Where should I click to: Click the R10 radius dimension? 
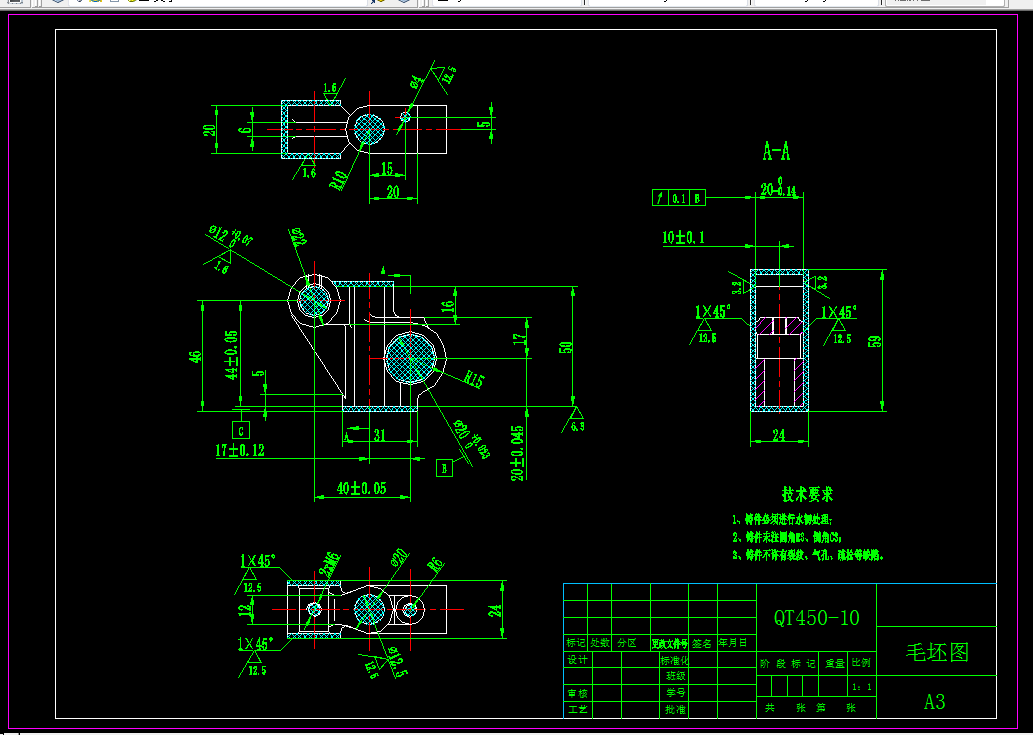click(x=339, y=179)
